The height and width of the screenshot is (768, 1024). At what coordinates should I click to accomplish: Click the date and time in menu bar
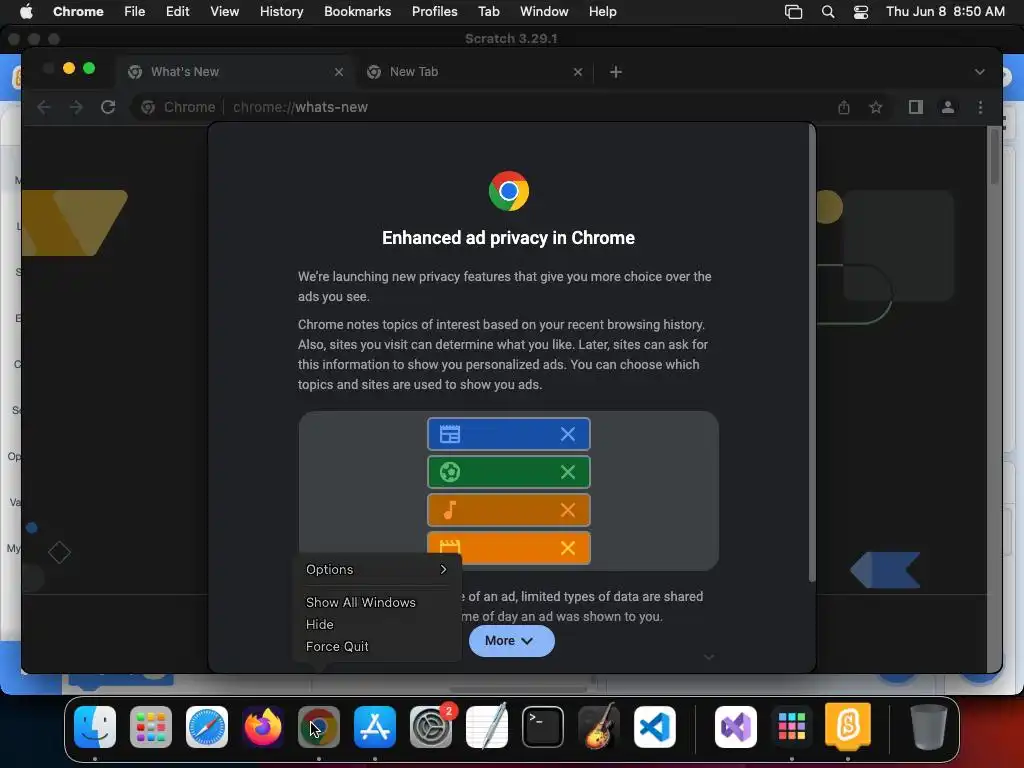coord(945,12)
